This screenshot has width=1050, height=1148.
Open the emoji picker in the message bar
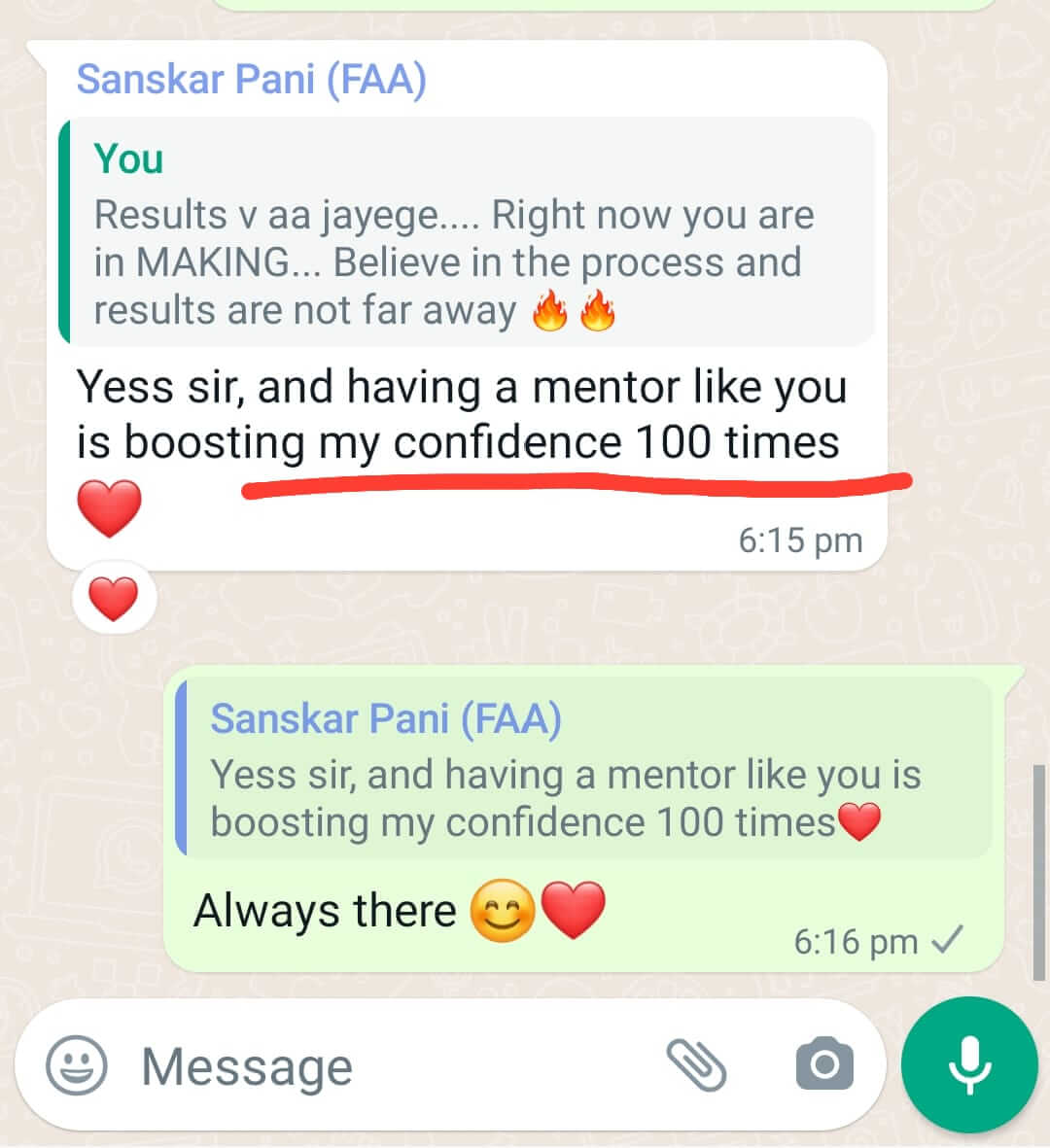click(x=76, y=1065)
